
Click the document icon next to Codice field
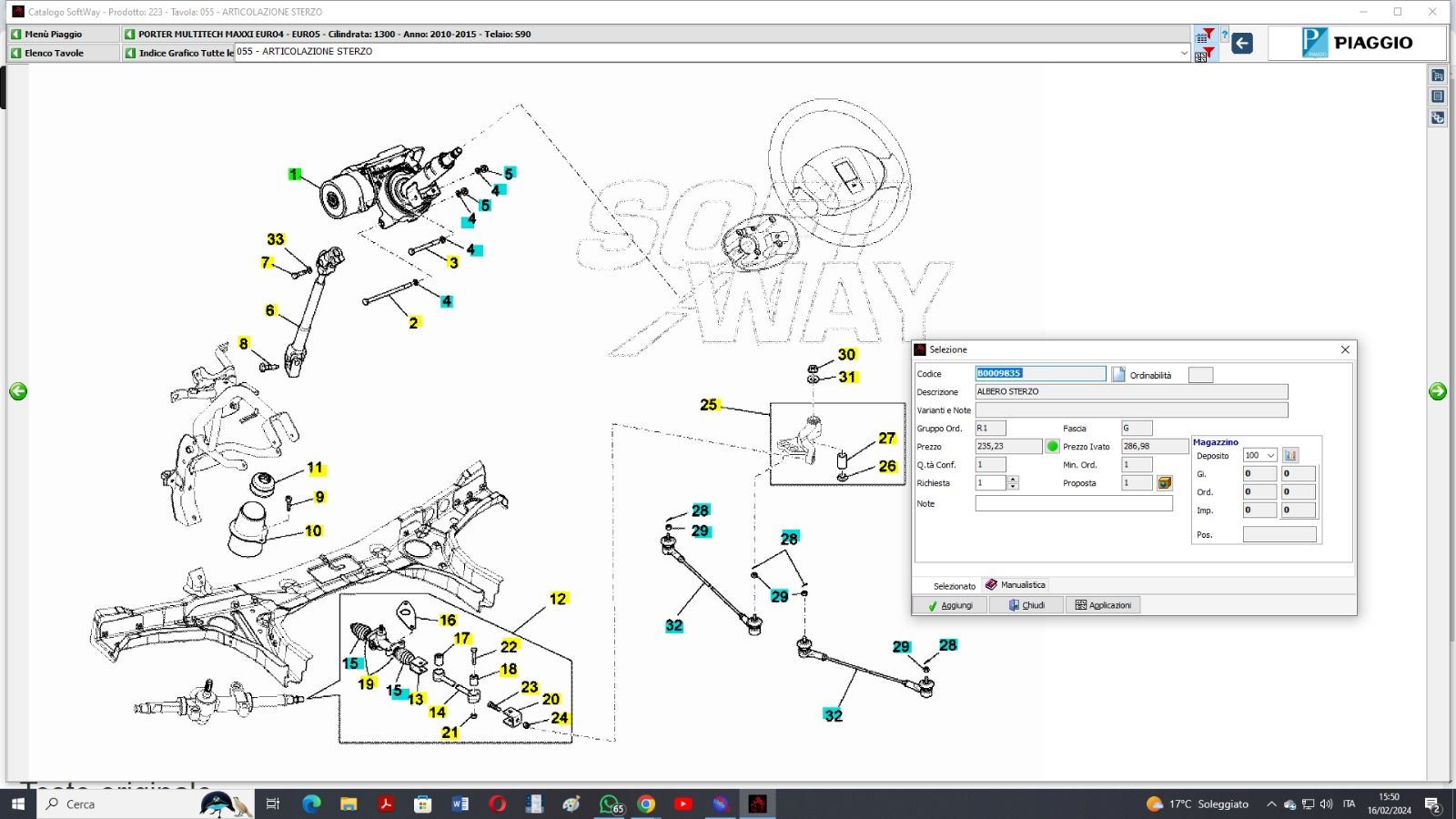[x=1118, y=374]
